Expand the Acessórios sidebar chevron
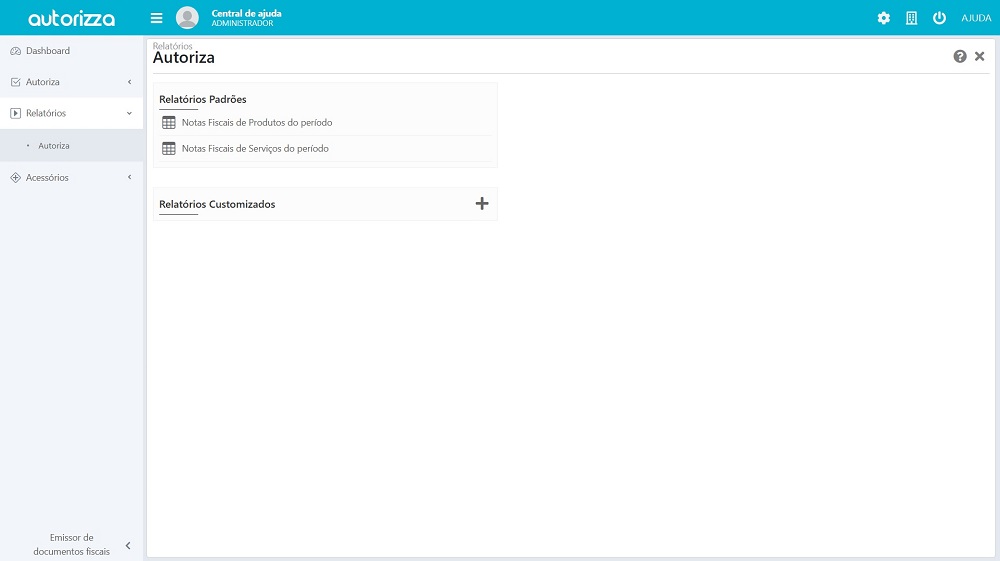The width and height of the screenshot is (1000, 561). click(x=129, y=178)
